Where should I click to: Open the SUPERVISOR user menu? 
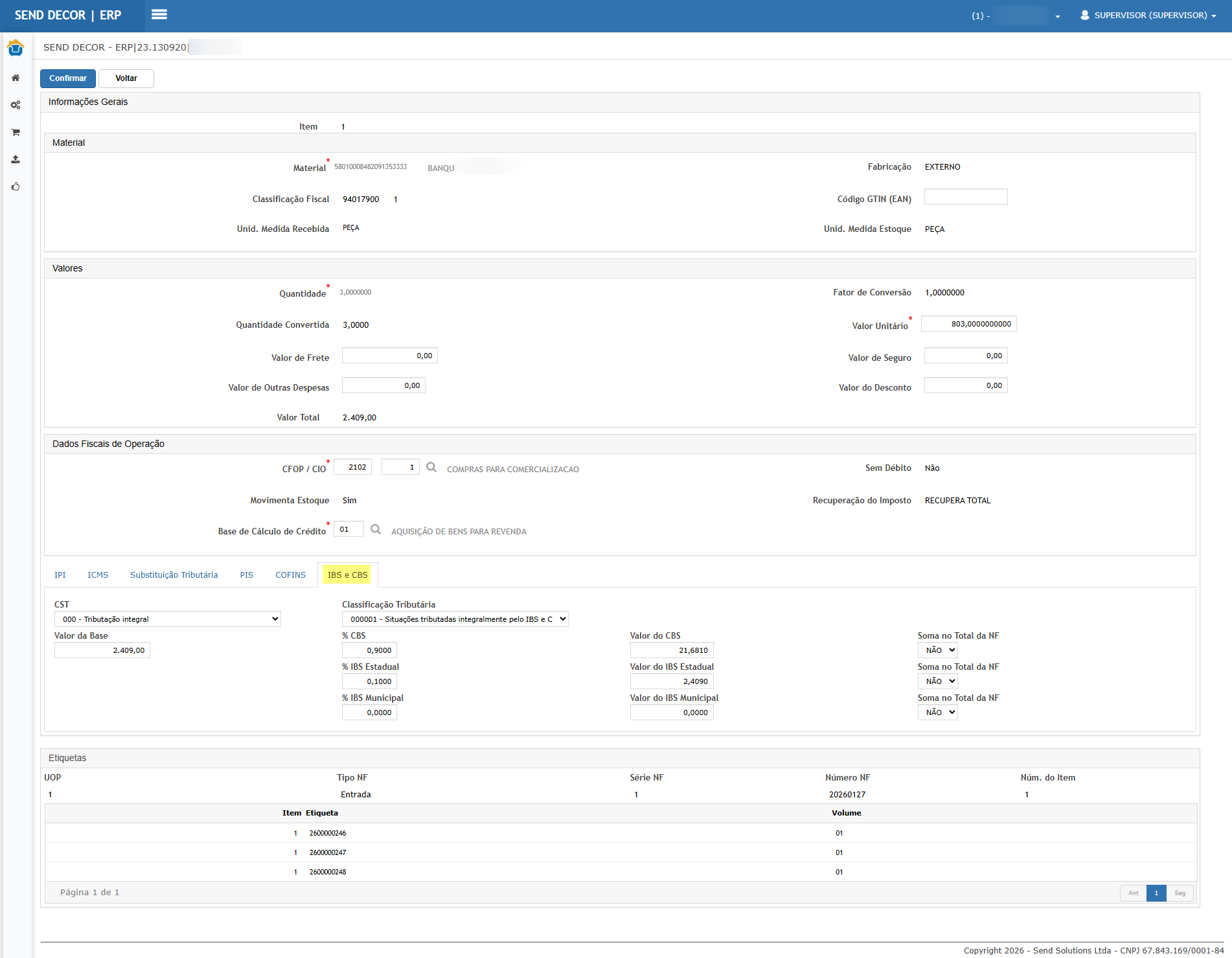click(1148, 16)
